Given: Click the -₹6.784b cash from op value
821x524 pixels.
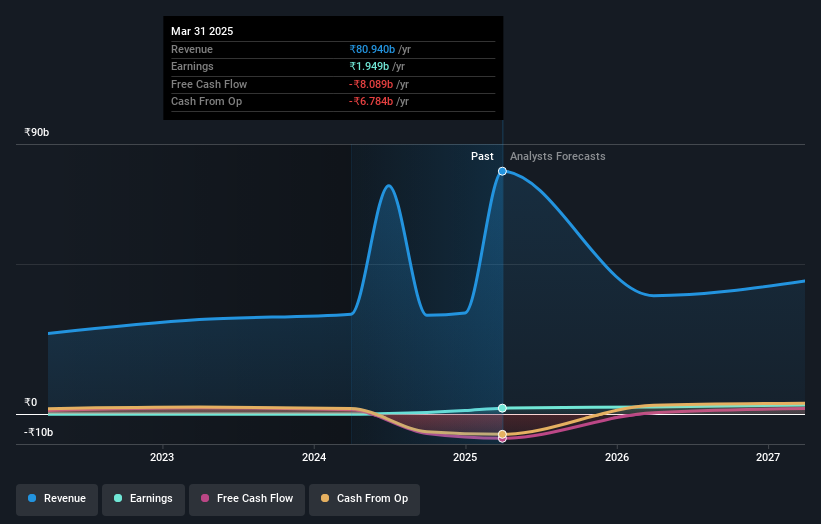Looking at the screenshot, I should point(371,102).
